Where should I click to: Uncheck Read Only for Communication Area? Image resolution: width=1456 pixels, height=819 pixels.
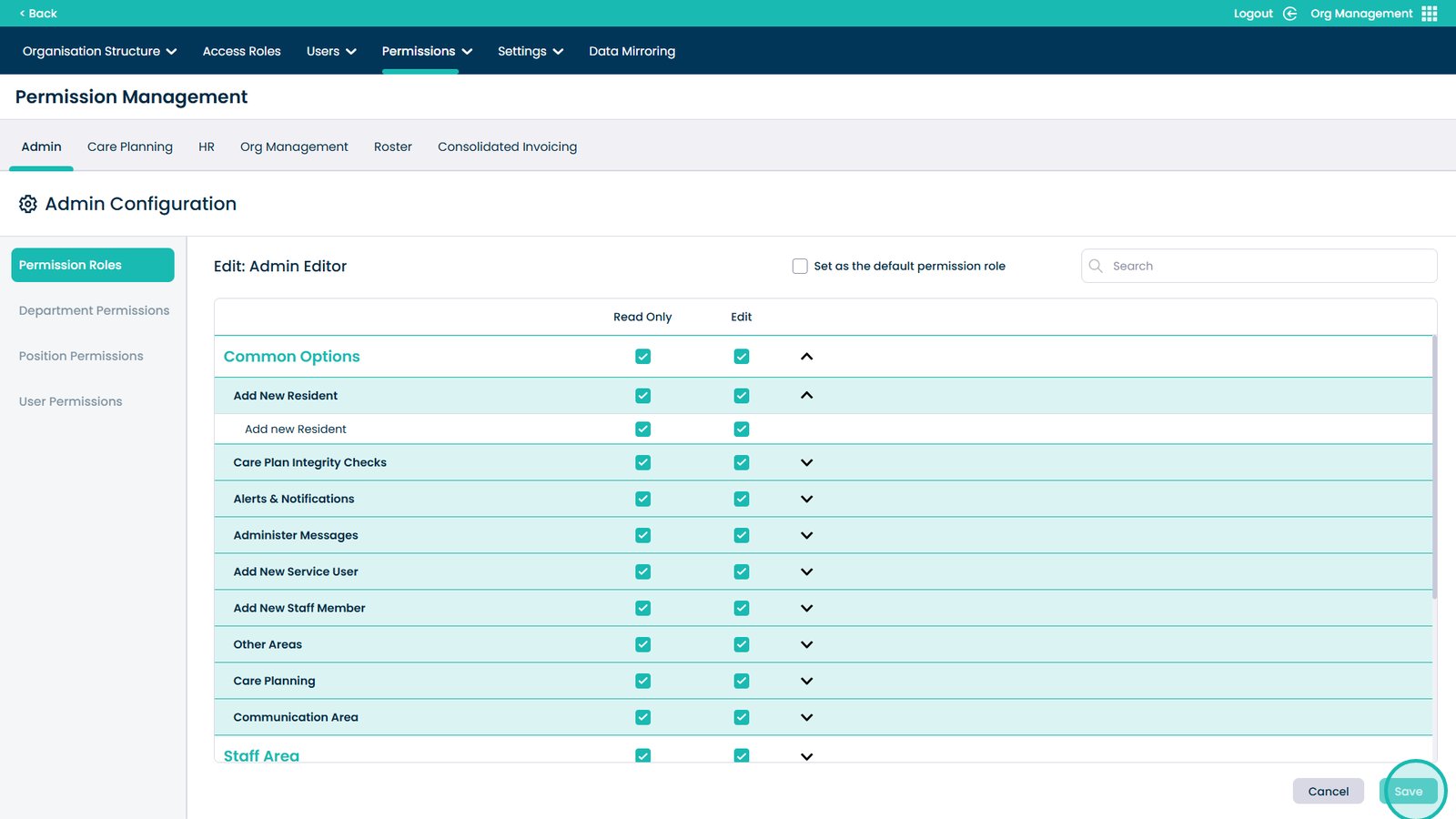[643, 717]
